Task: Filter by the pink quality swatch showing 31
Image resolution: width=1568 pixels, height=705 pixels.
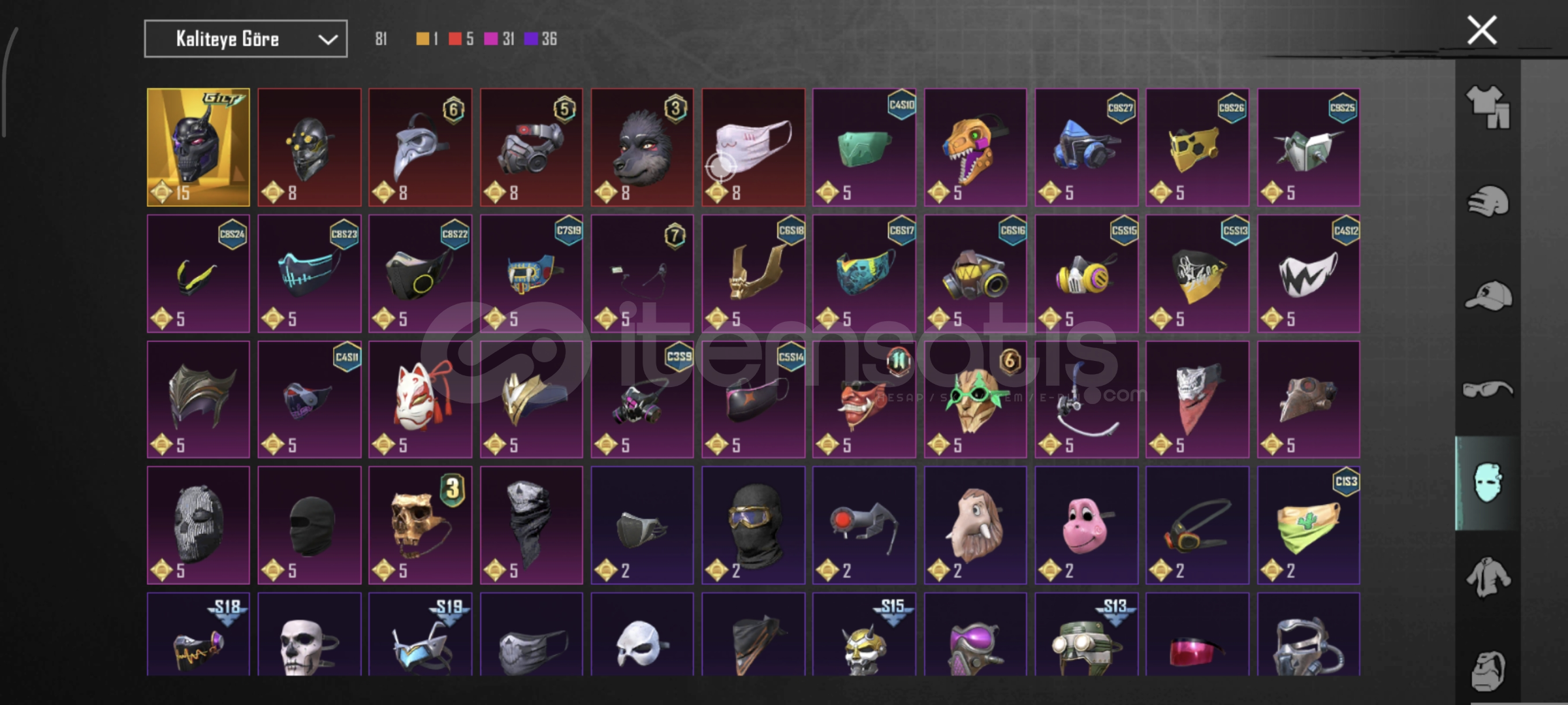Action: tap(490, 39)
